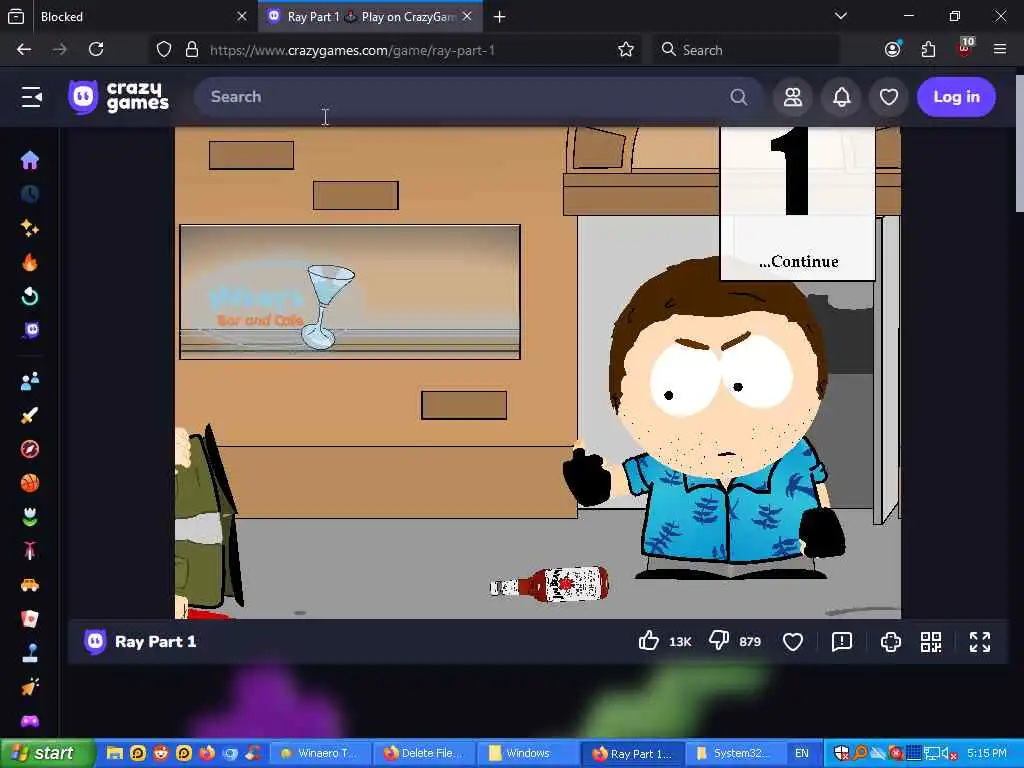List all tabs dropdown arrow

[x=841, y=16]
